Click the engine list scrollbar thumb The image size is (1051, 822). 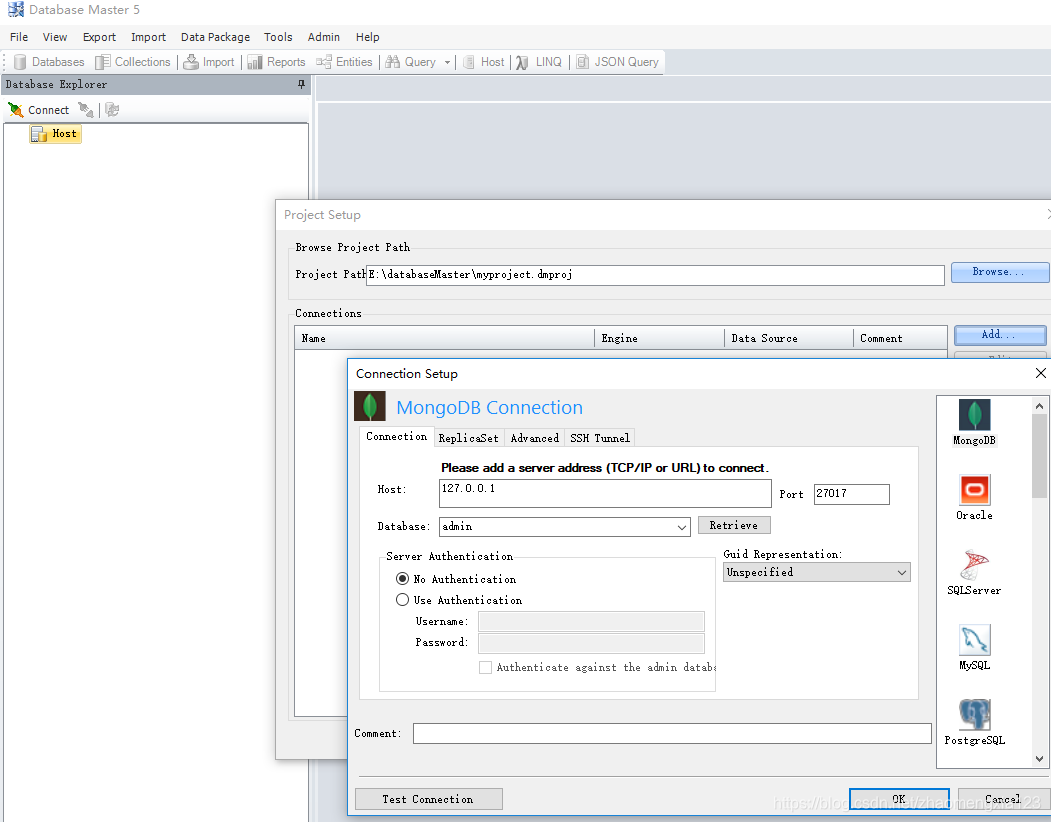point(1039,456)
